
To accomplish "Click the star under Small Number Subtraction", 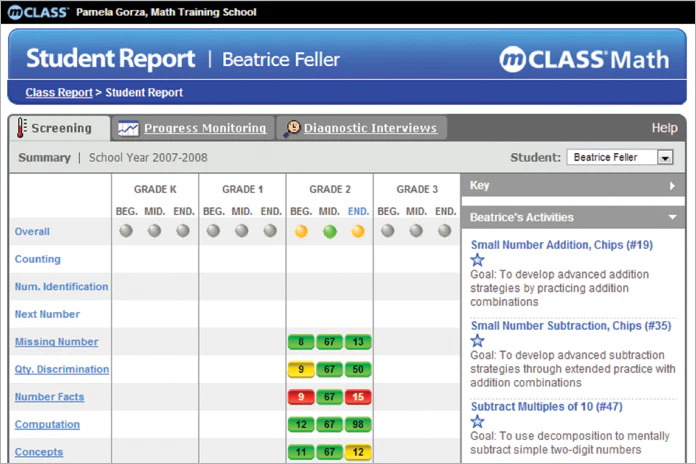I will 478,341.
